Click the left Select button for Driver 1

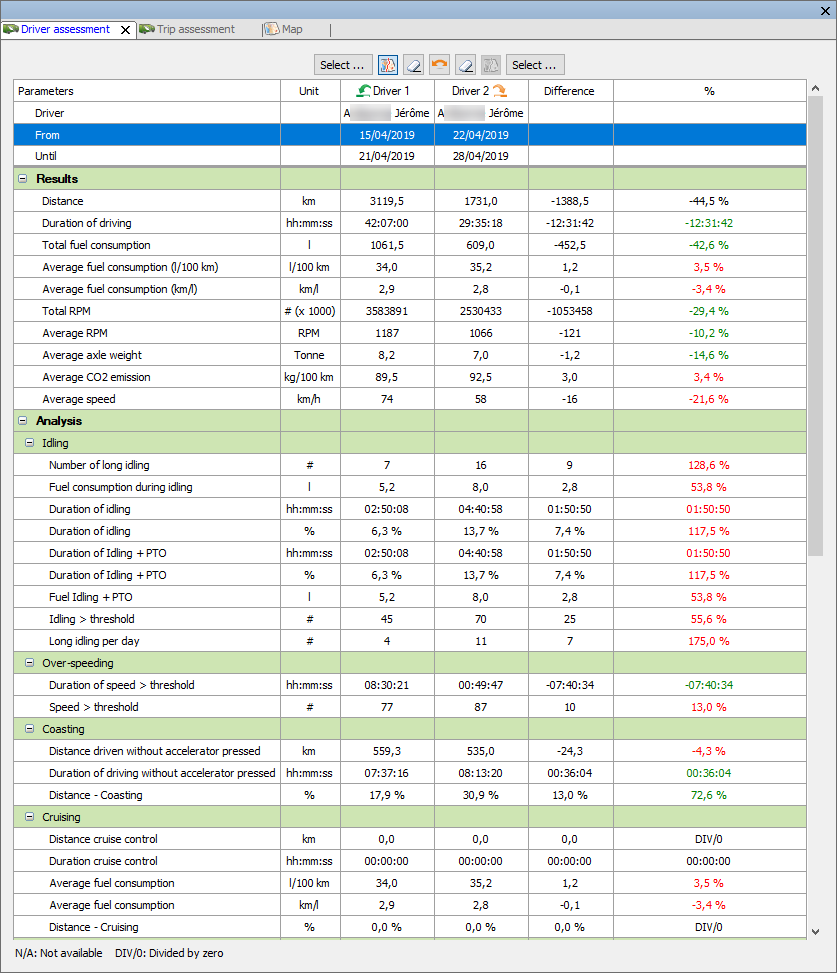tap(343, 65)
